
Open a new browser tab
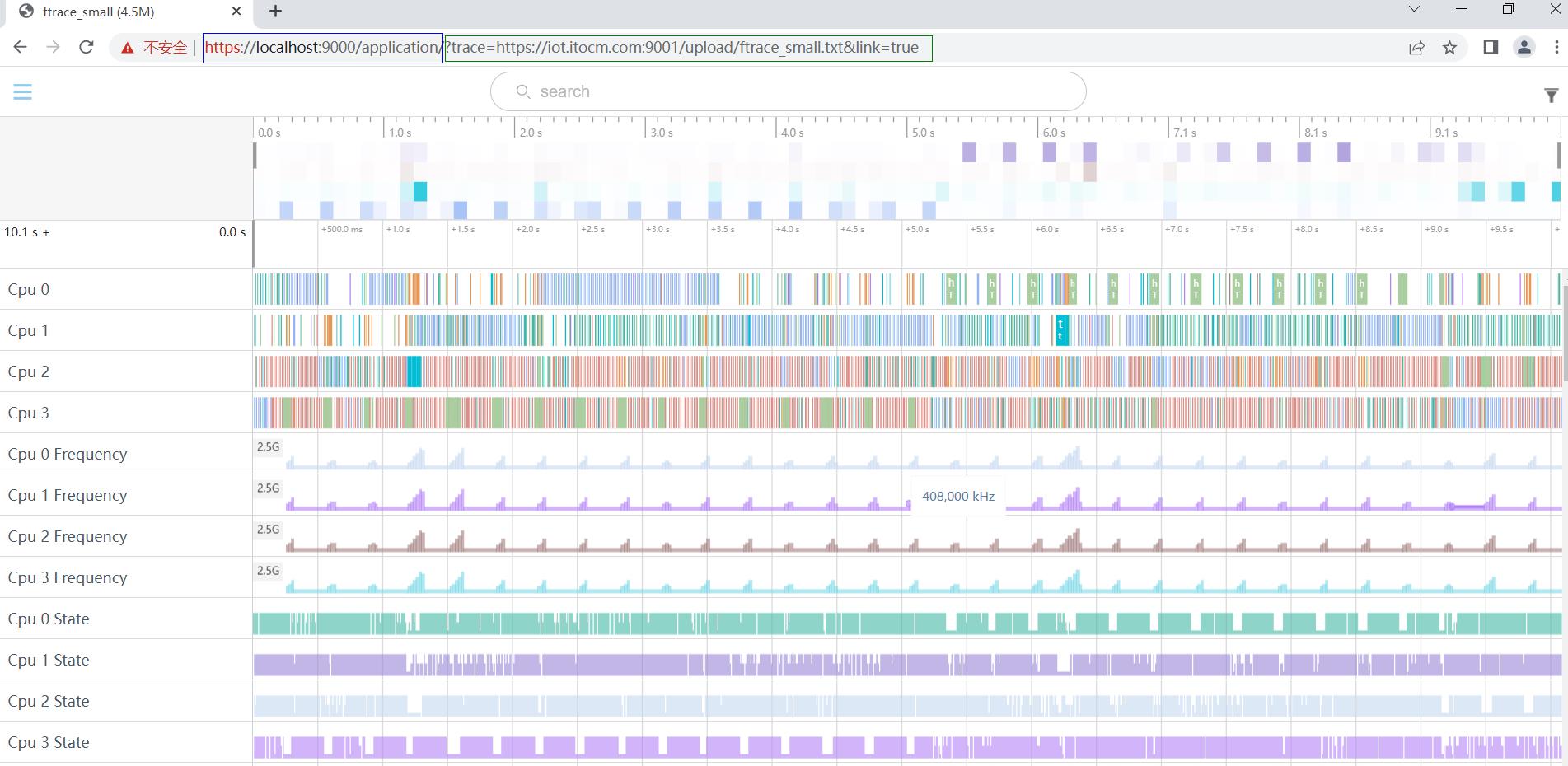coord(275,11)
